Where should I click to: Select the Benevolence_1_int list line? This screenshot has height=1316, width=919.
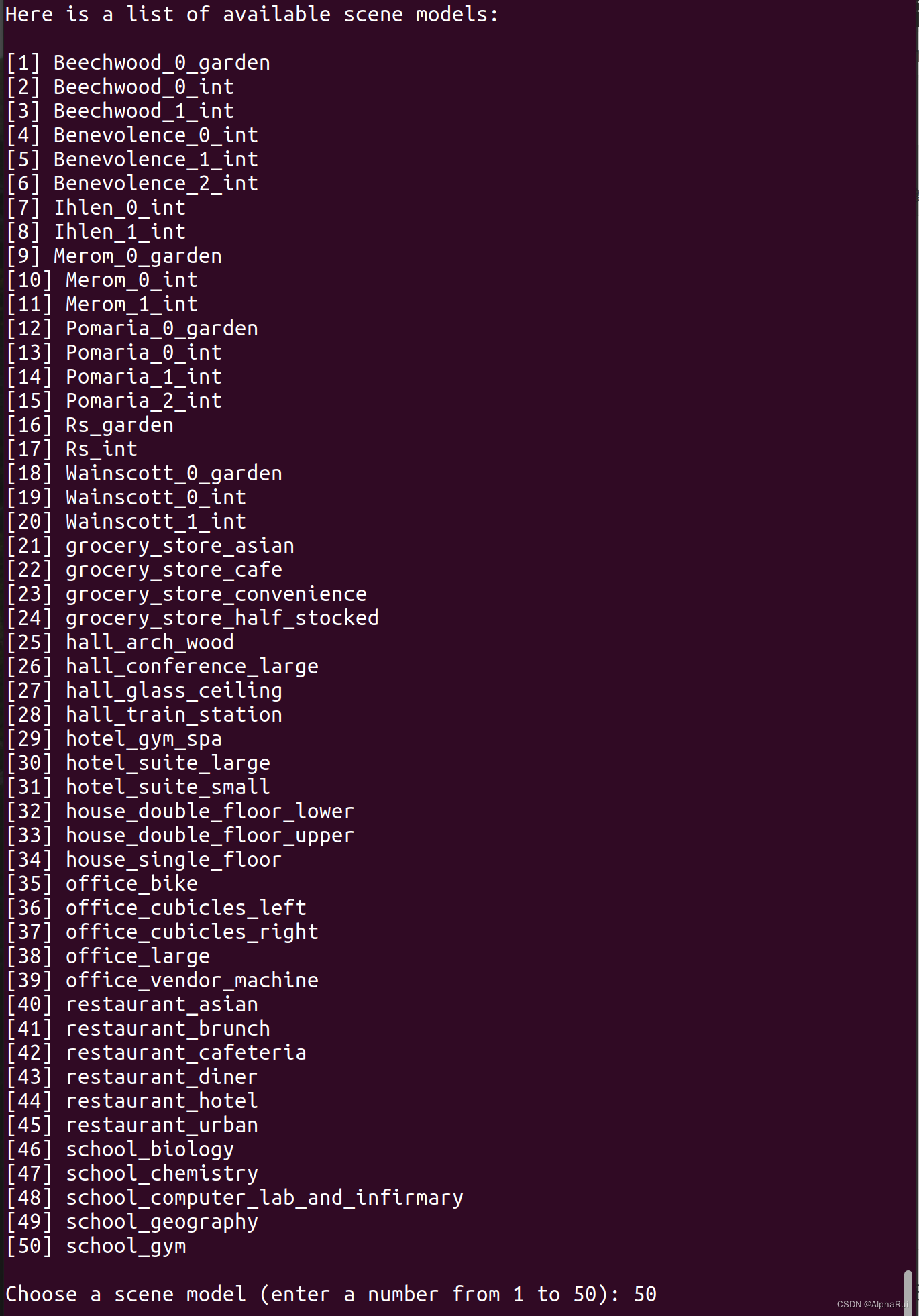pyautogui.click(x=132, y=160)
